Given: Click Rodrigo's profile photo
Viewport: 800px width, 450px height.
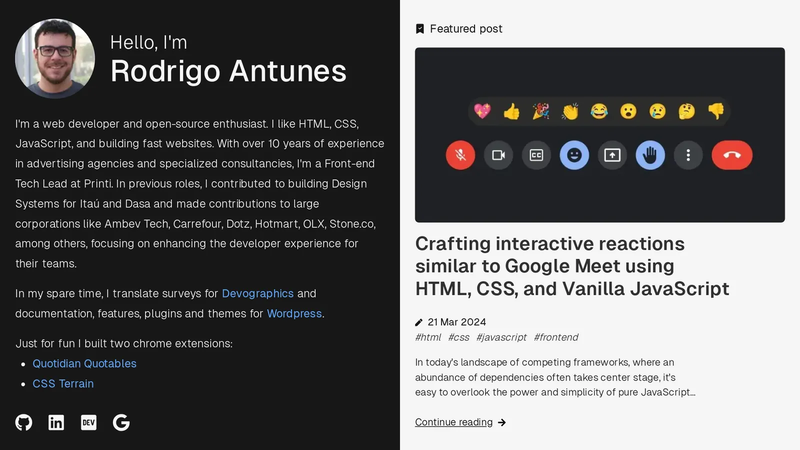Looking at the screenshot, I should (55, 58).
